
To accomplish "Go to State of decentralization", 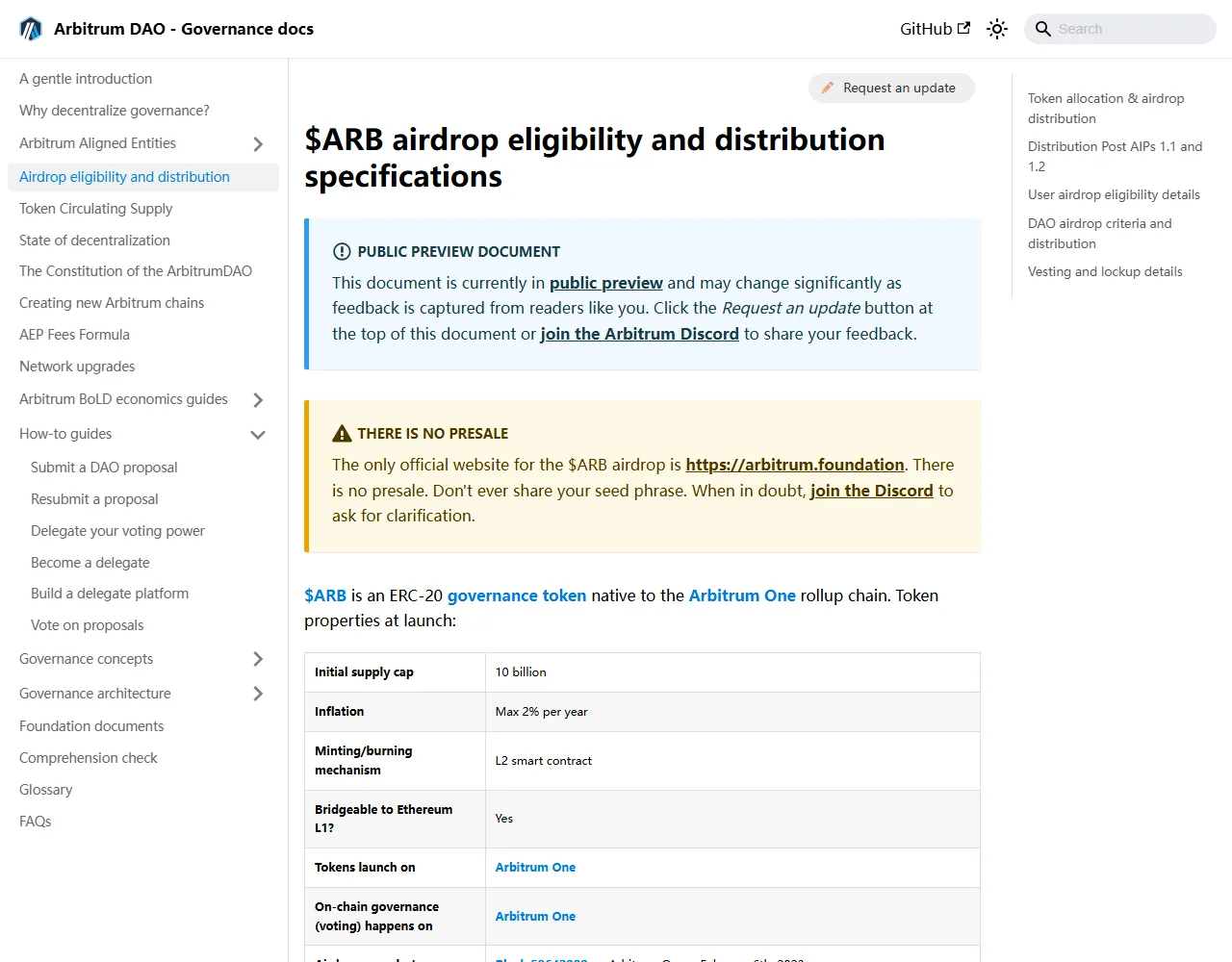I will click(94, 240).
